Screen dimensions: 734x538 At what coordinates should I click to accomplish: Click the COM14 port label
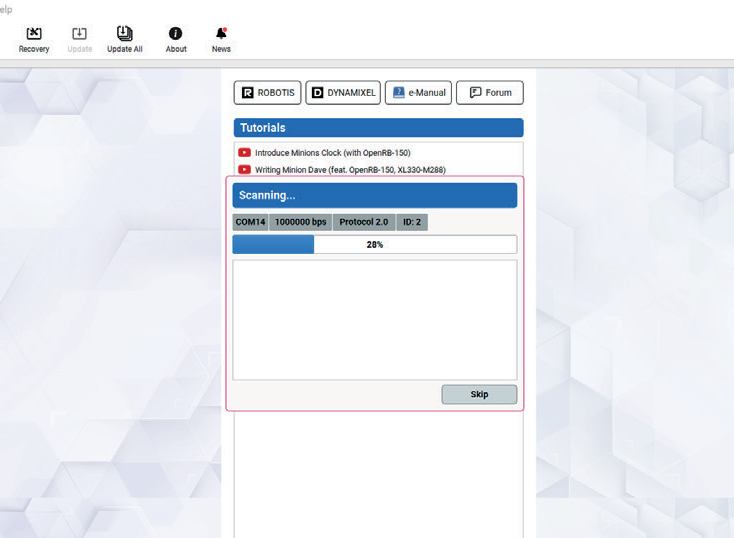pos(250,222)
